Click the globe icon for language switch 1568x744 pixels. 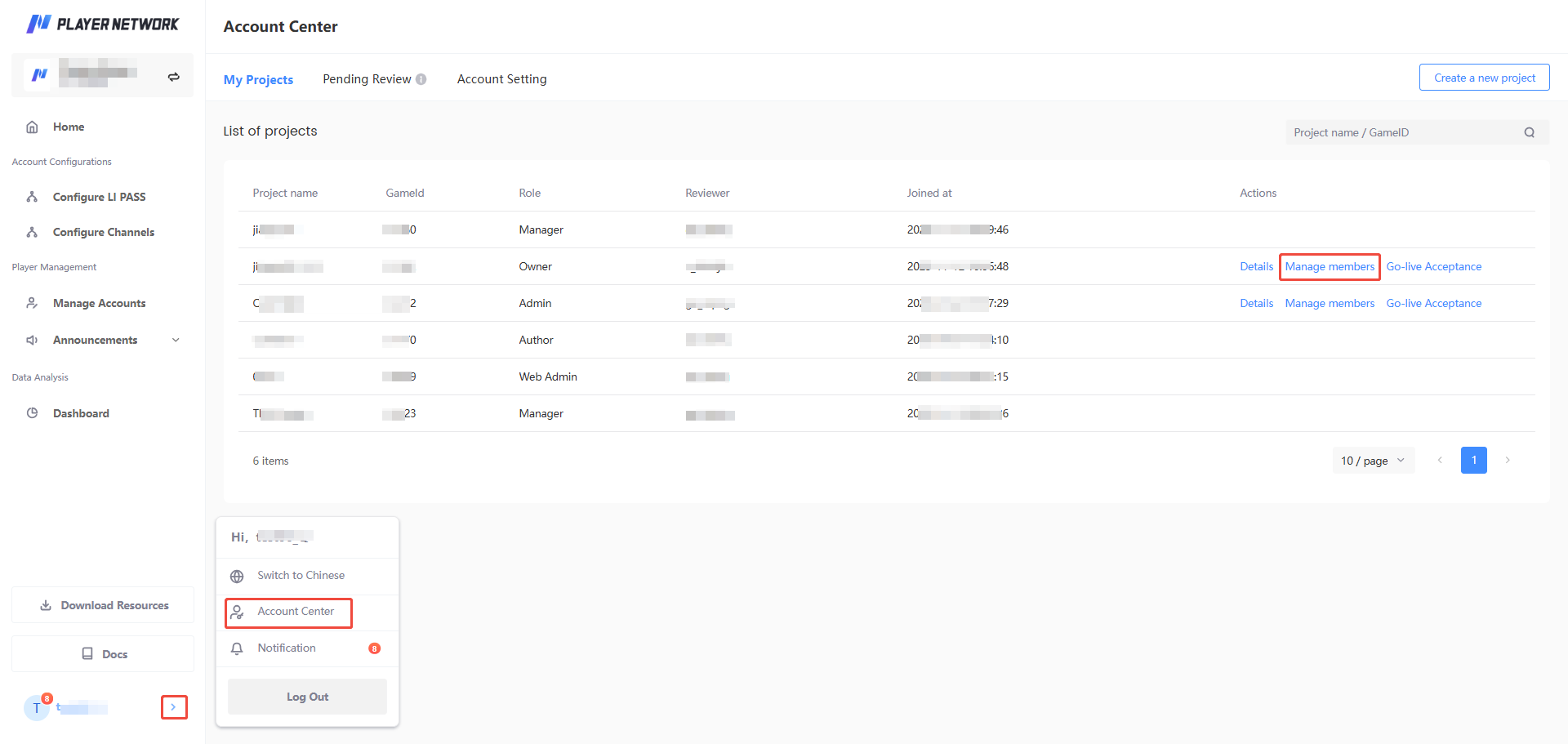(237, 576)
